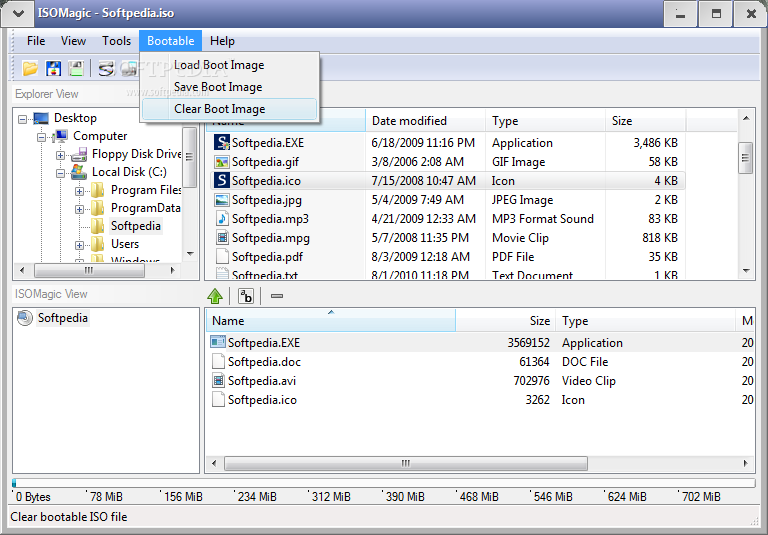This screenshot has height=535, width=768.
Task: Expand the Floppy Disk Drive node
Action: [60, 155]
